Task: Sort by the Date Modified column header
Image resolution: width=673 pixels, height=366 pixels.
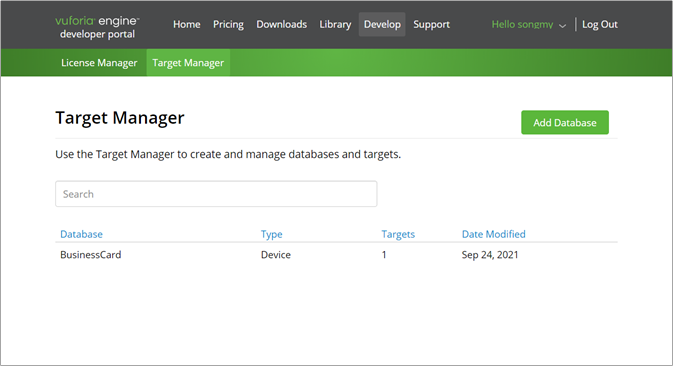Action: (493, 234)
